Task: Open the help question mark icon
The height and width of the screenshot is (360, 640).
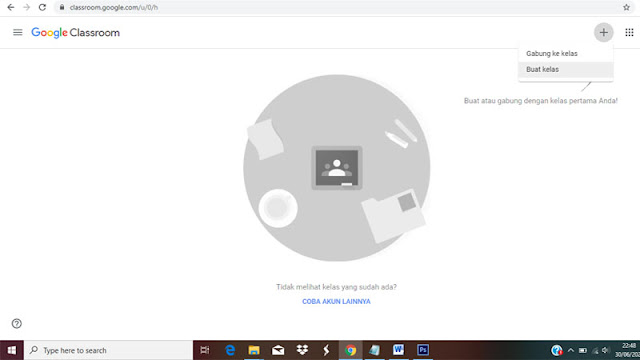Action: point(17,324)
